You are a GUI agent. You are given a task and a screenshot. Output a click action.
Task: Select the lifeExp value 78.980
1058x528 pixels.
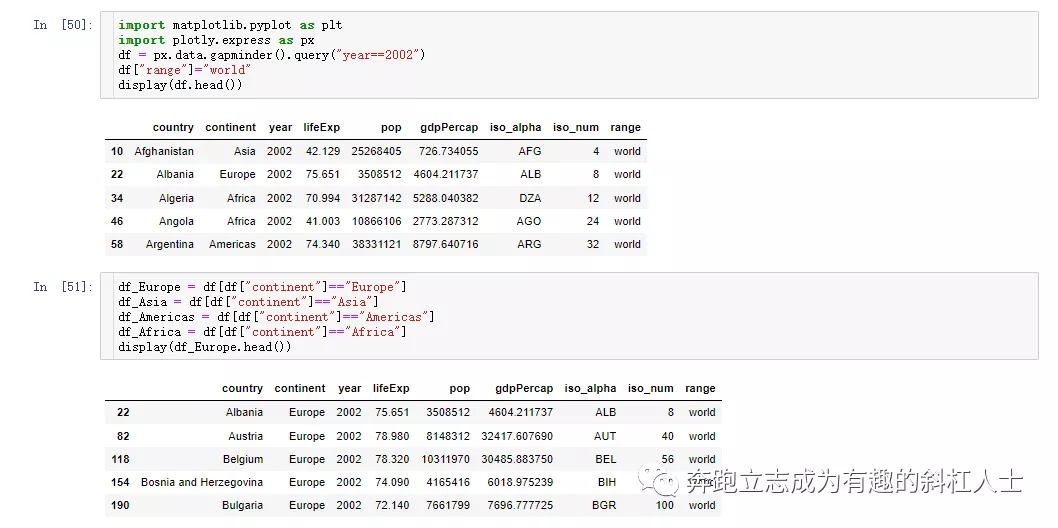(392, 436)
